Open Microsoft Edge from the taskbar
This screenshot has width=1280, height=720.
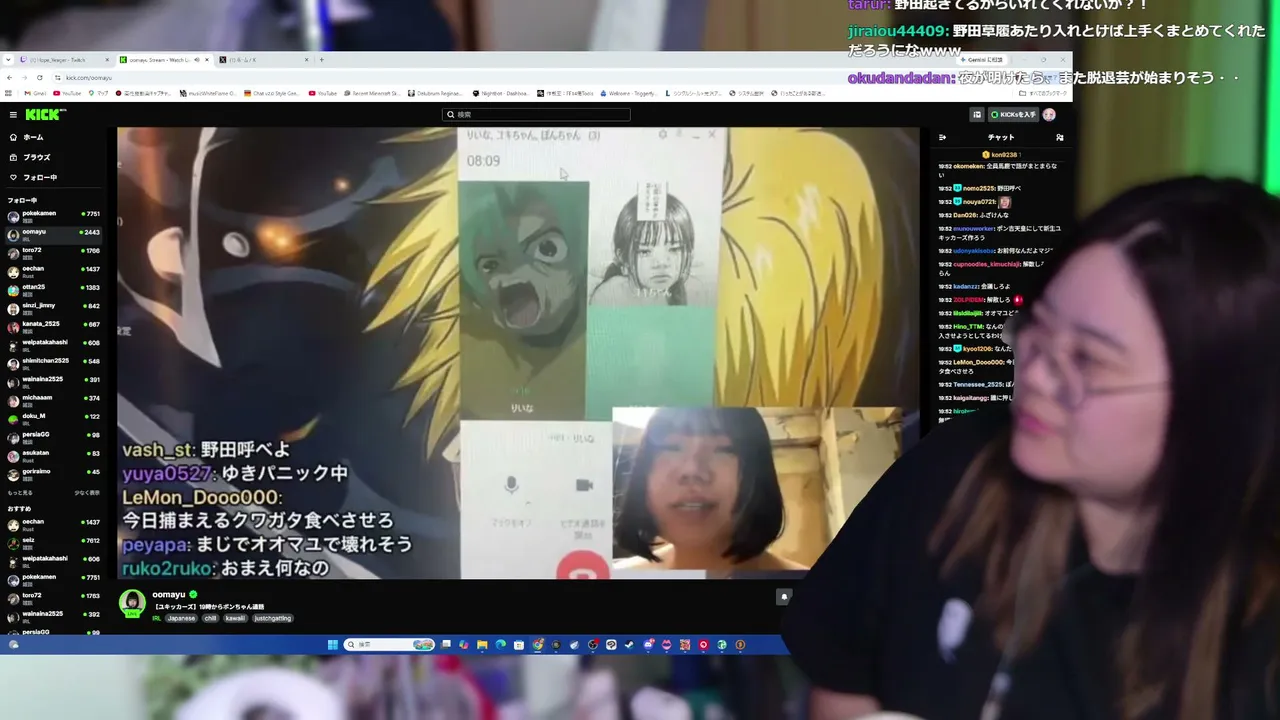(x=500, y=645)
